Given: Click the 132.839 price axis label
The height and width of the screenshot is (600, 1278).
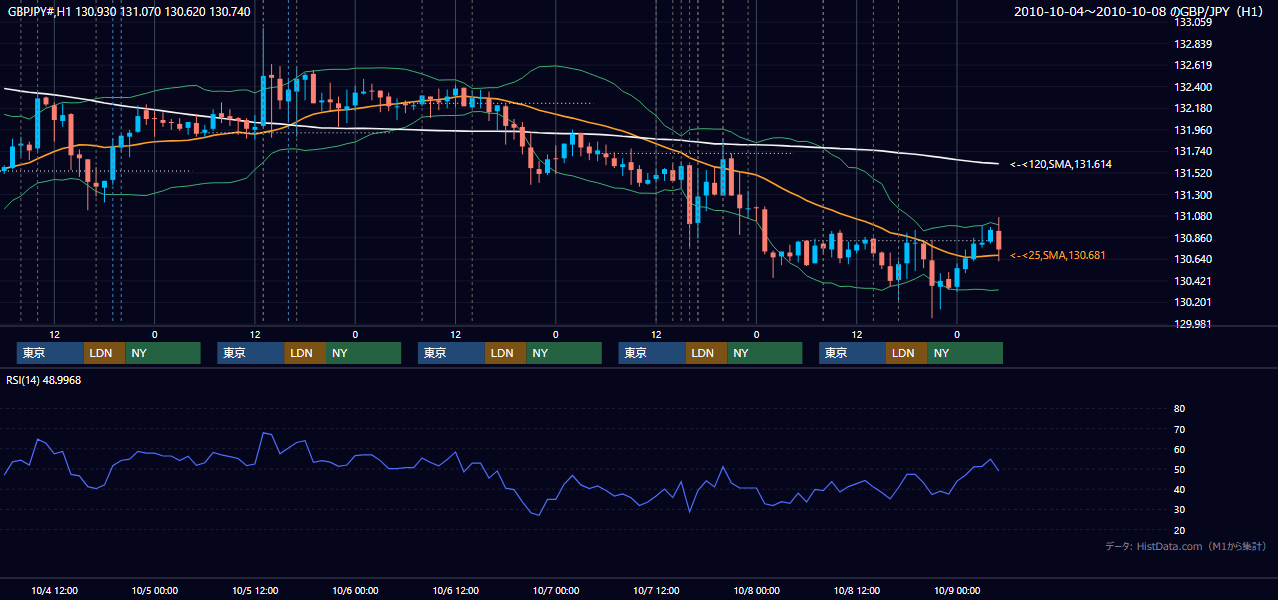Looking at the screenshot, I should pos(1194,44).
